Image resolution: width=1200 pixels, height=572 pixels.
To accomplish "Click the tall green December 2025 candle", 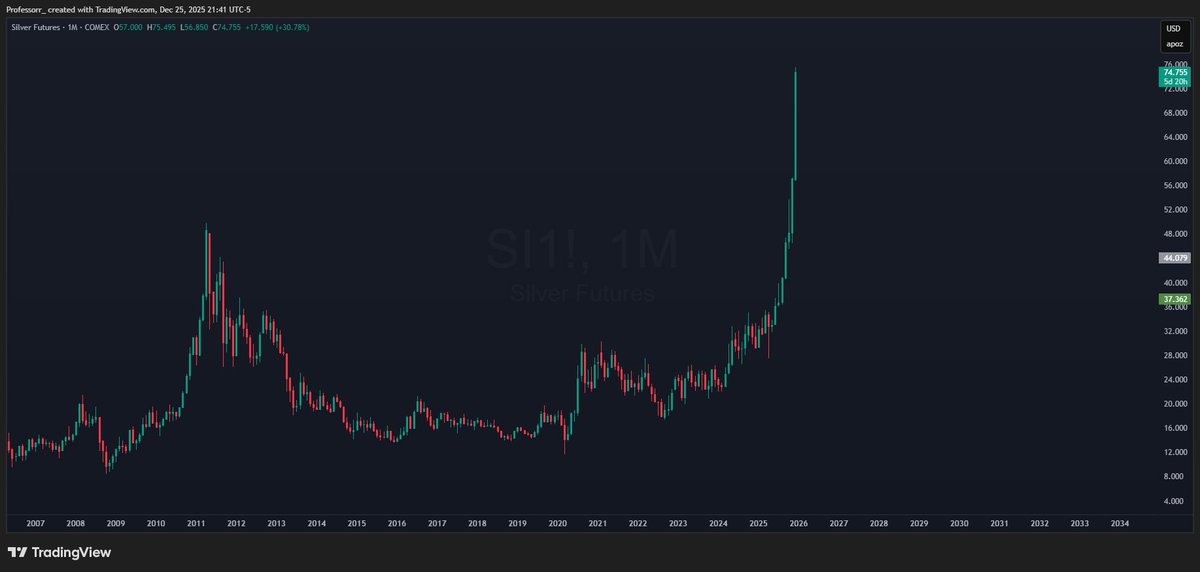I will click(x=795, y=125).
